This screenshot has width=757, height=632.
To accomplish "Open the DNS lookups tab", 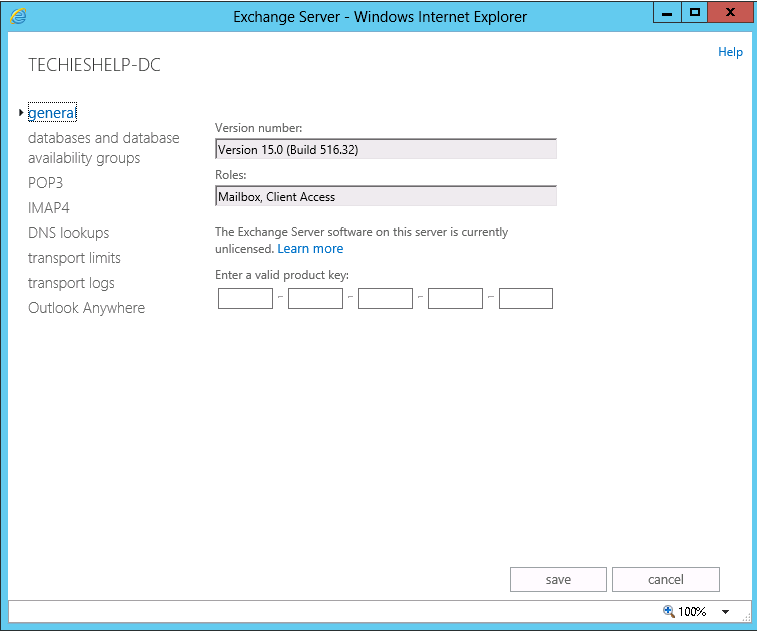I will 69,233.
